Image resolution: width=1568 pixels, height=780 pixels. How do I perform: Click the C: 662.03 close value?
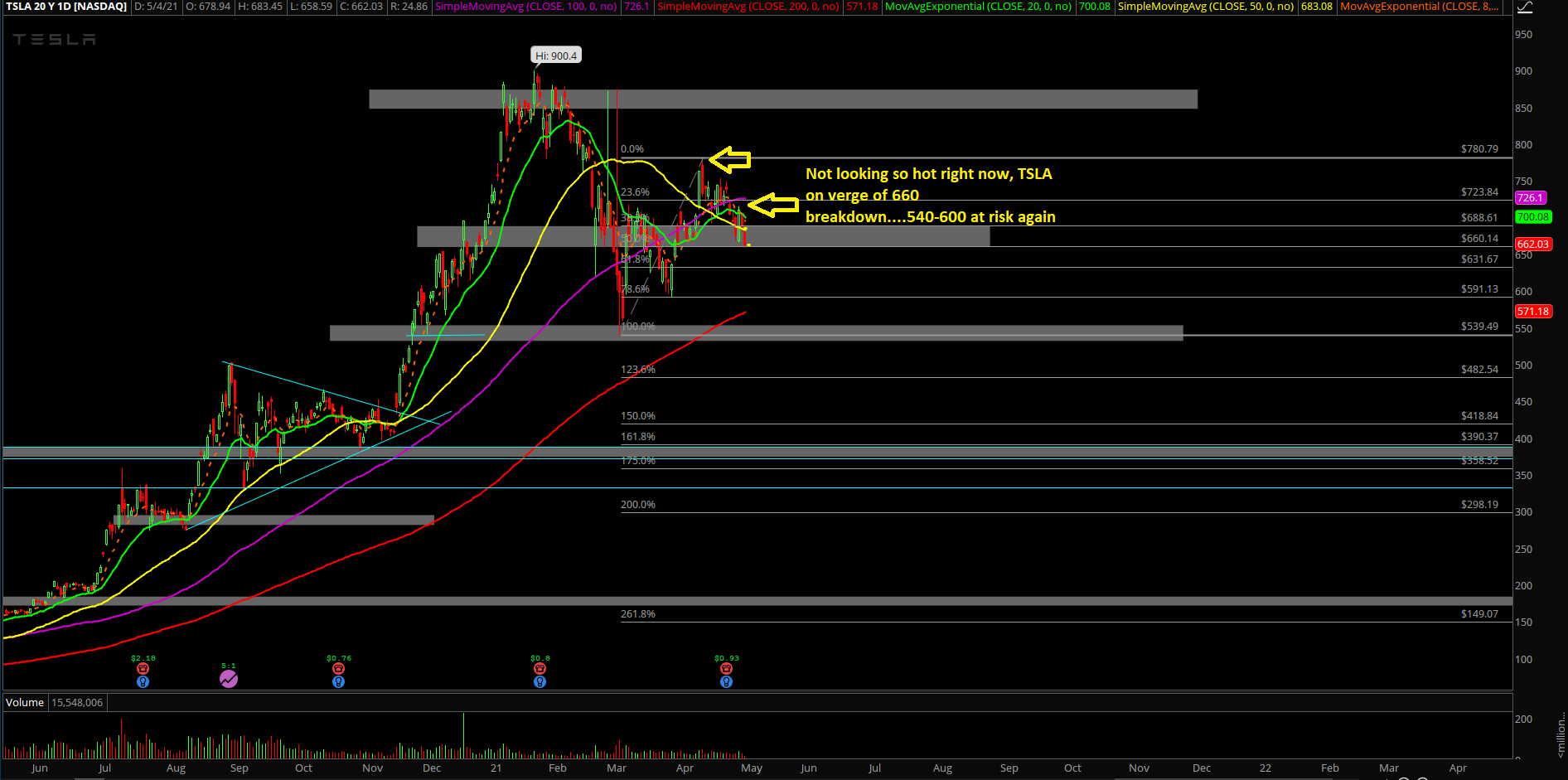(361, 7)
